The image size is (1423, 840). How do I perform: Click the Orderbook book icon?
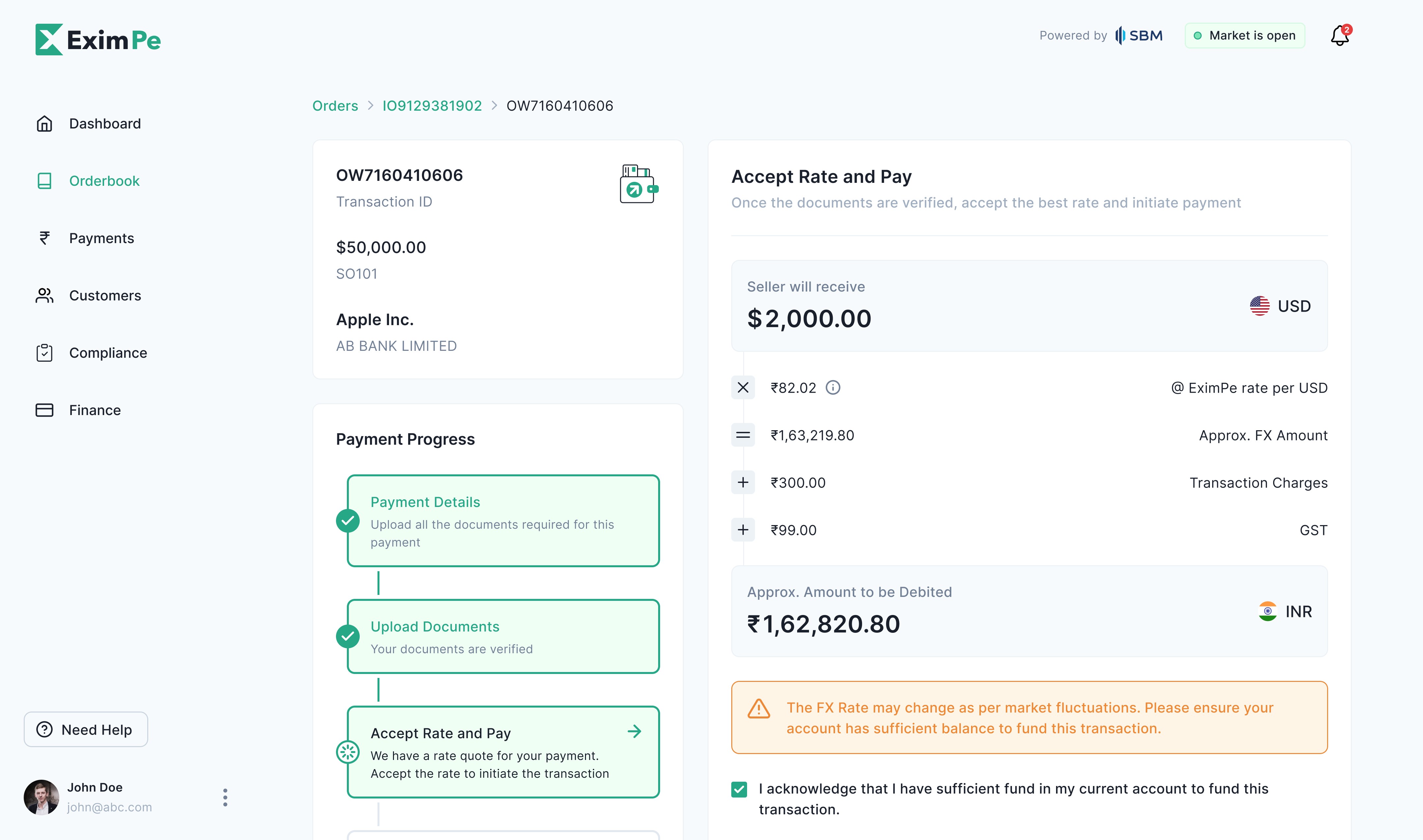tap(44, 181)
